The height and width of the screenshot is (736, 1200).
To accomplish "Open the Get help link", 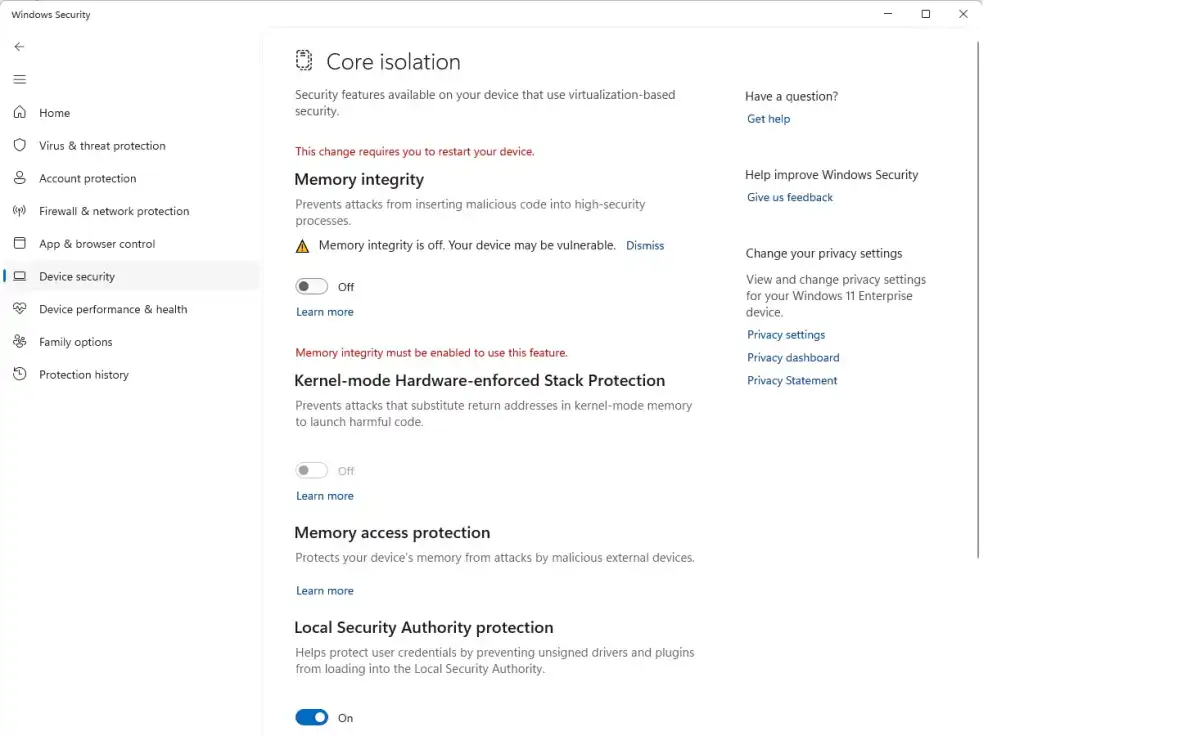I will click(x=768, y=119).
